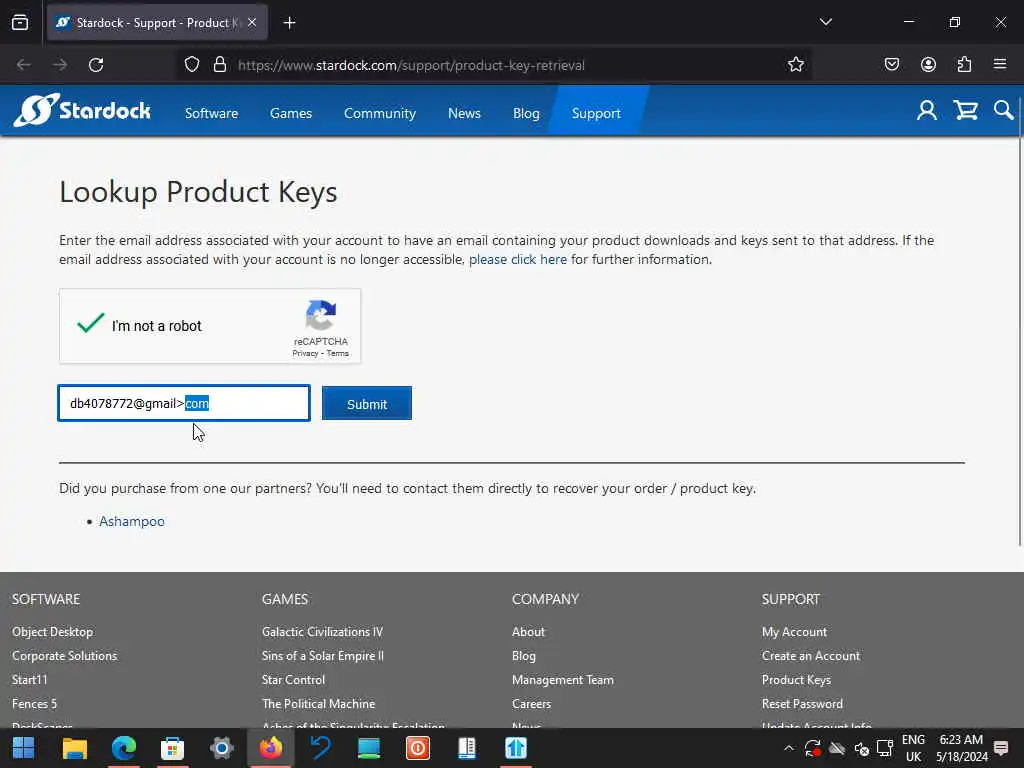Open Galactic Civilizations IV link
The image size is (1024, 768).
tap(323, 632)
